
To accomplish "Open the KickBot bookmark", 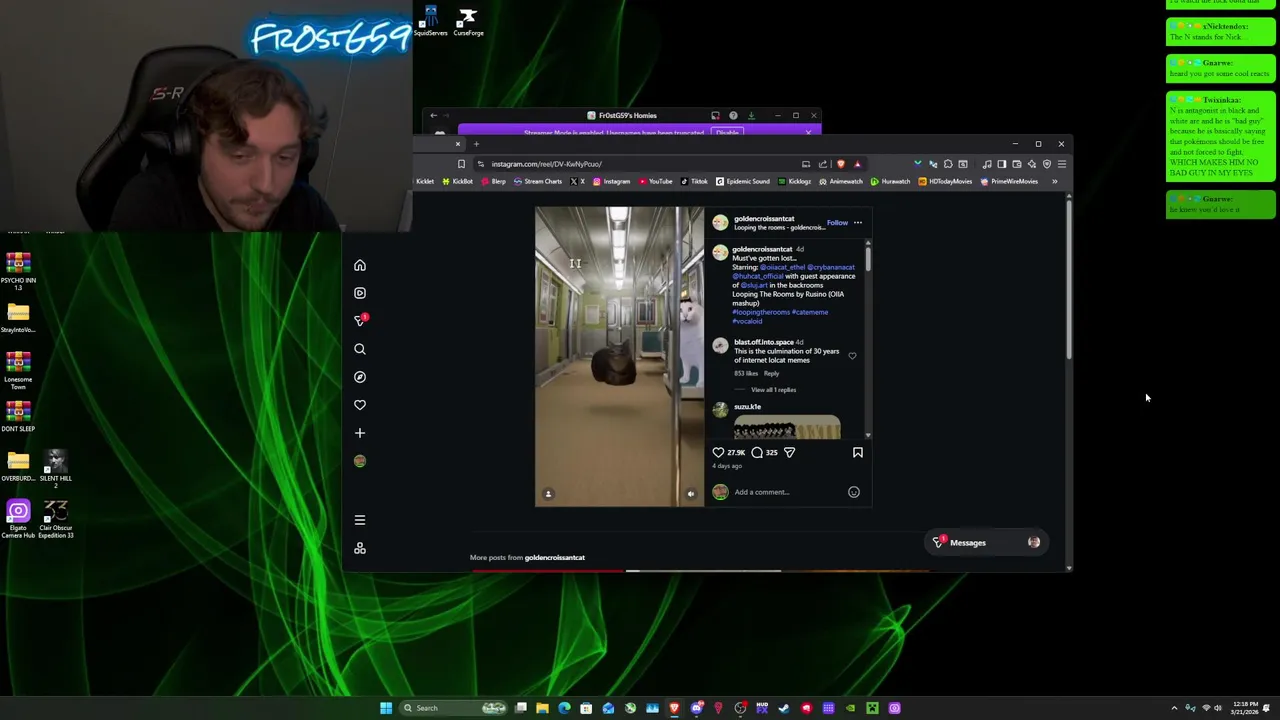I will click(458, 182).
